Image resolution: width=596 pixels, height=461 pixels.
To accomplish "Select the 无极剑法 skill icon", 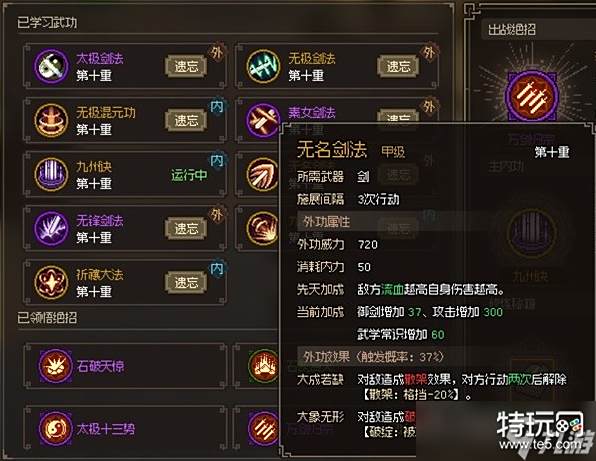I will tap(263, 66).
